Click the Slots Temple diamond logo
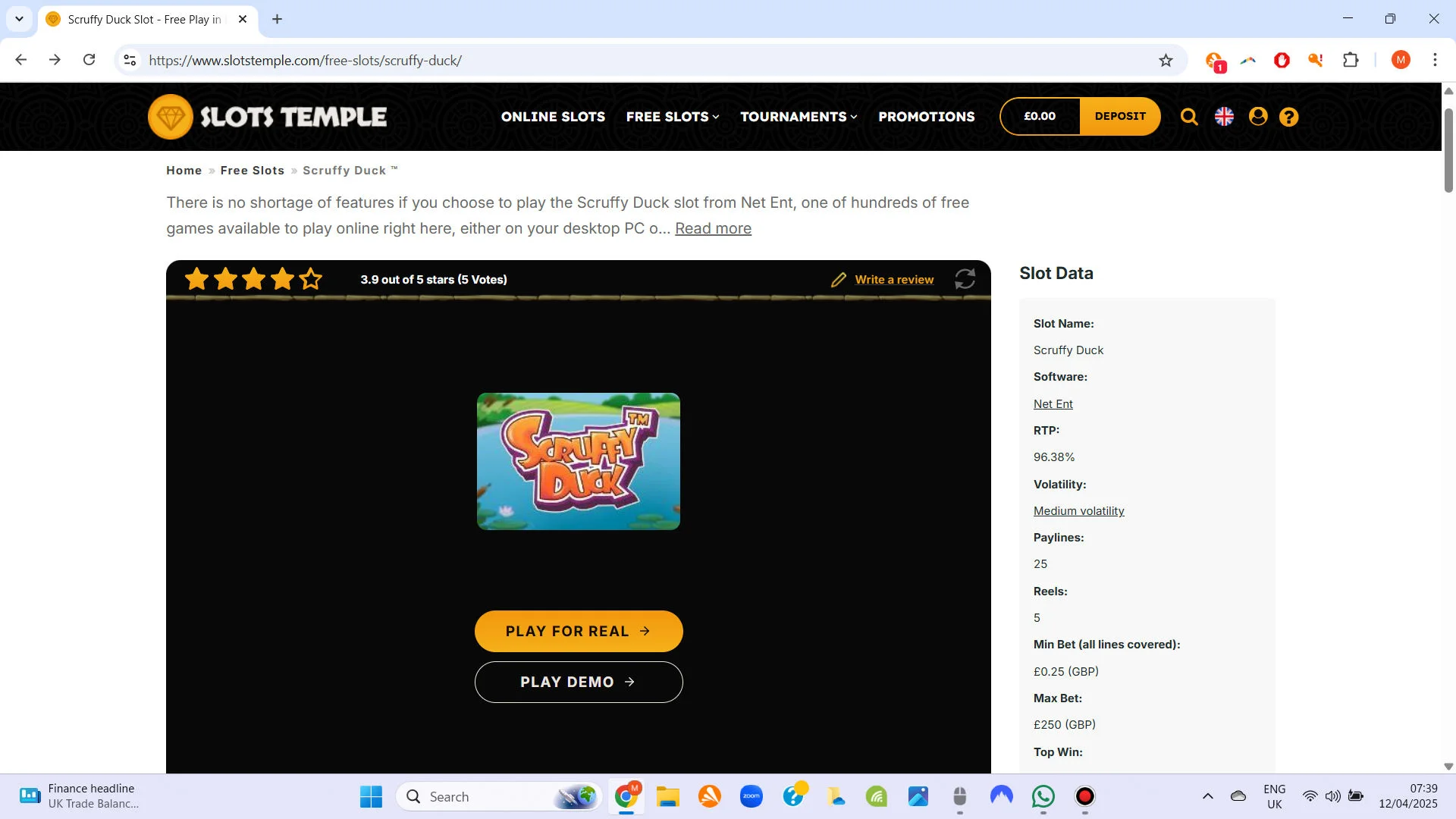The height and width of the screenshot is (819, 1456). [171, 117]
